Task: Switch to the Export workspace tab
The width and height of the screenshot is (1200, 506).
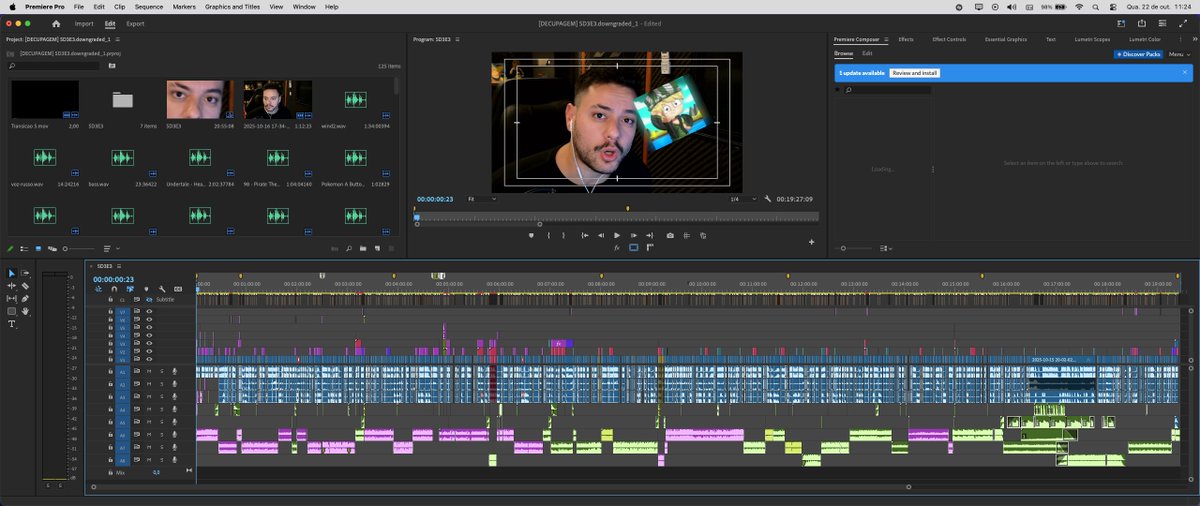Action: pyautogui.click(x=135, y=23)
